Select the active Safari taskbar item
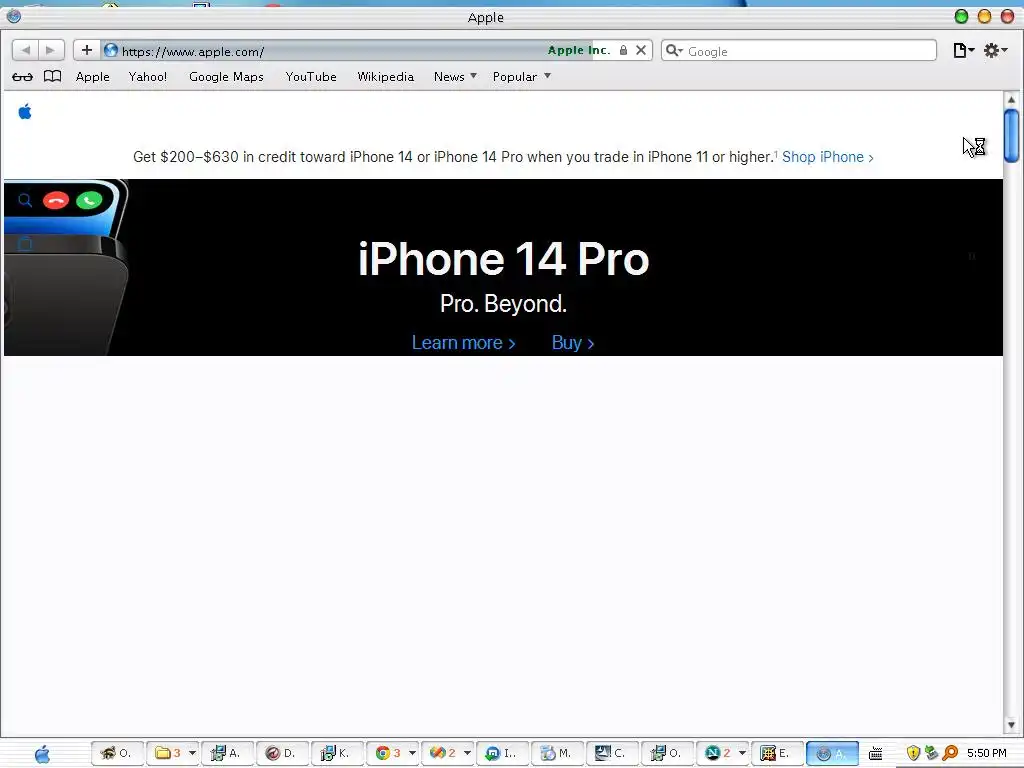 (x=832, y=754)
